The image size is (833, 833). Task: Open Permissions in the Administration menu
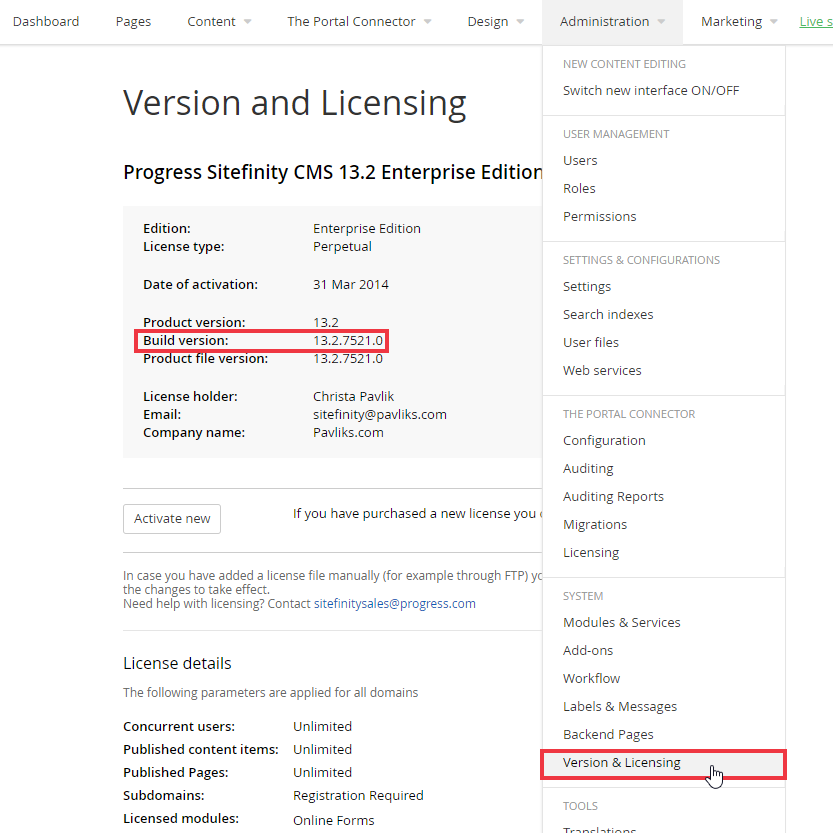599,217
